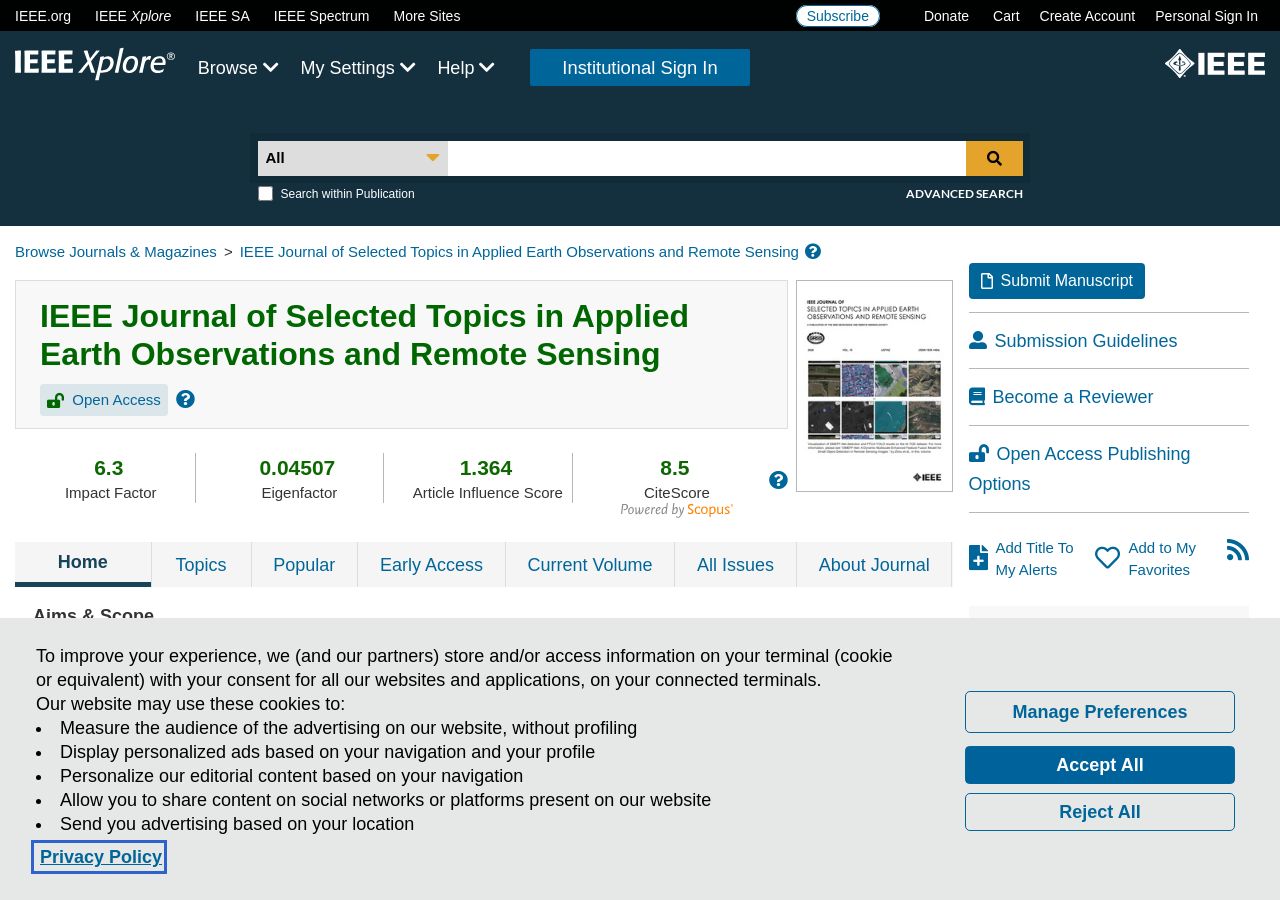Click the orange search magnifier button
Viewport: 1280px width, 900px height.
(994, 158)
